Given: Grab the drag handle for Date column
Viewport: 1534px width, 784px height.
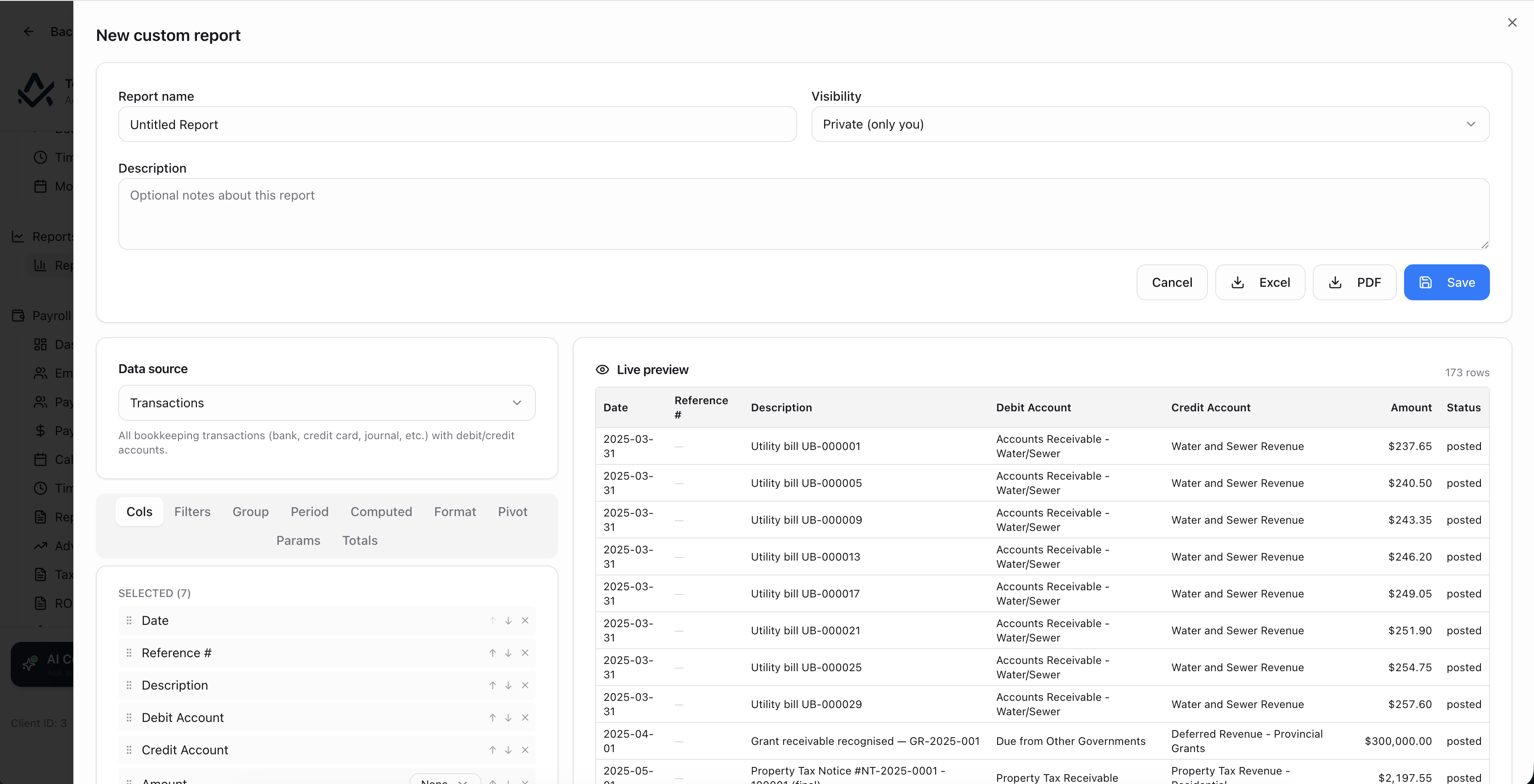Looking at the screenshot, I should [x=129, y=620].
